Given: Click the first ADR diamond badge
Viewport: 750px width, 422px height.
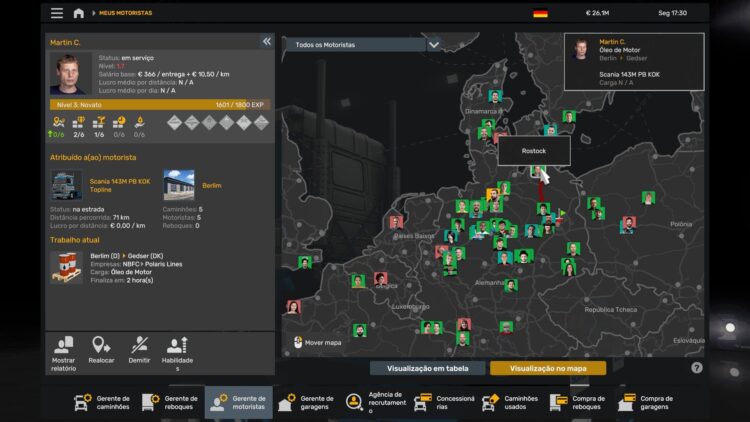Looking at the screenshot, I should coord(175,123).
